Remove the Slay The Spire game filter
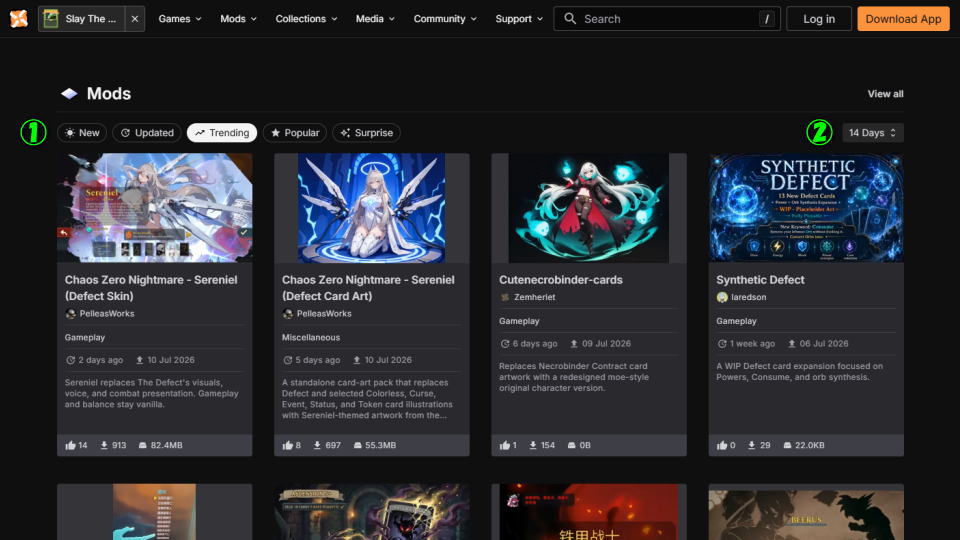The width and height of the screenshot is (960, 540). click(135, 19)
